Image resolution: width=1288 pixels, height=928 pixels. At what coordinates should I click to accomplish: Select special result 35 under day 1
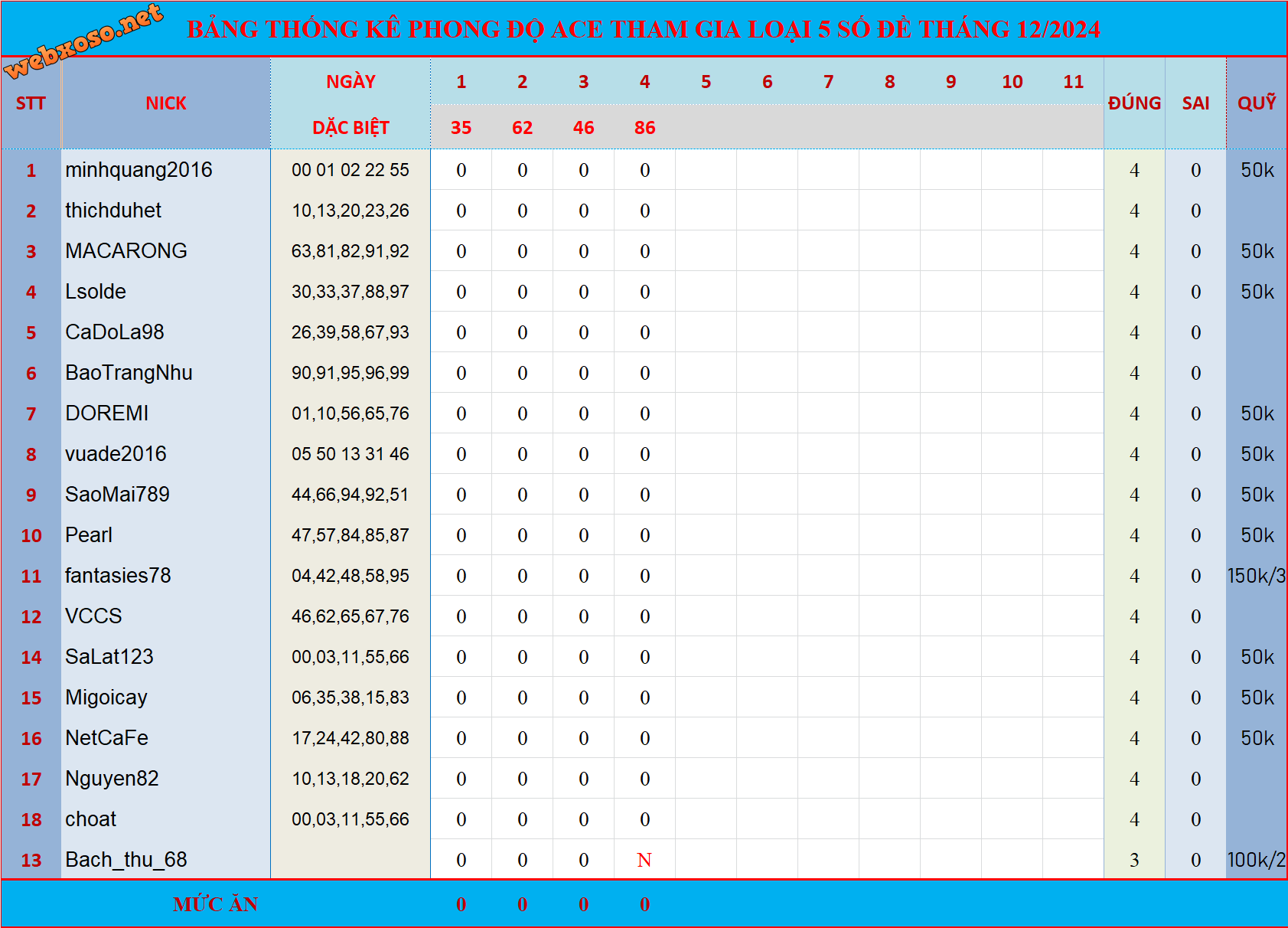pos(461,128)
